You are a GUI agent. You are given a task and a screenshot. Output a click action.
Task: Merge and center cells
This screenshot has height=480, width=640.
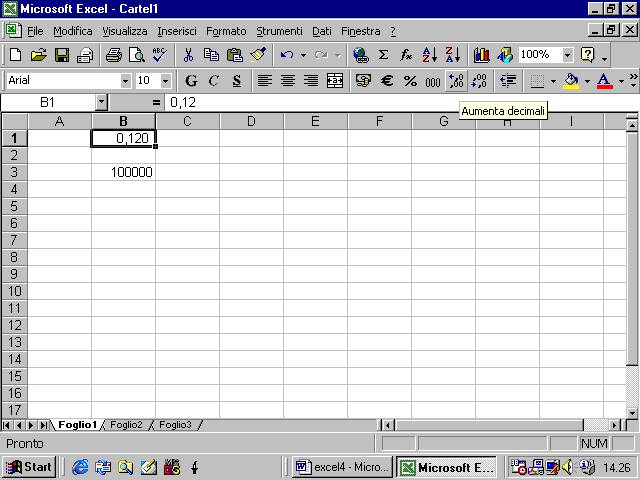(335, 80)
